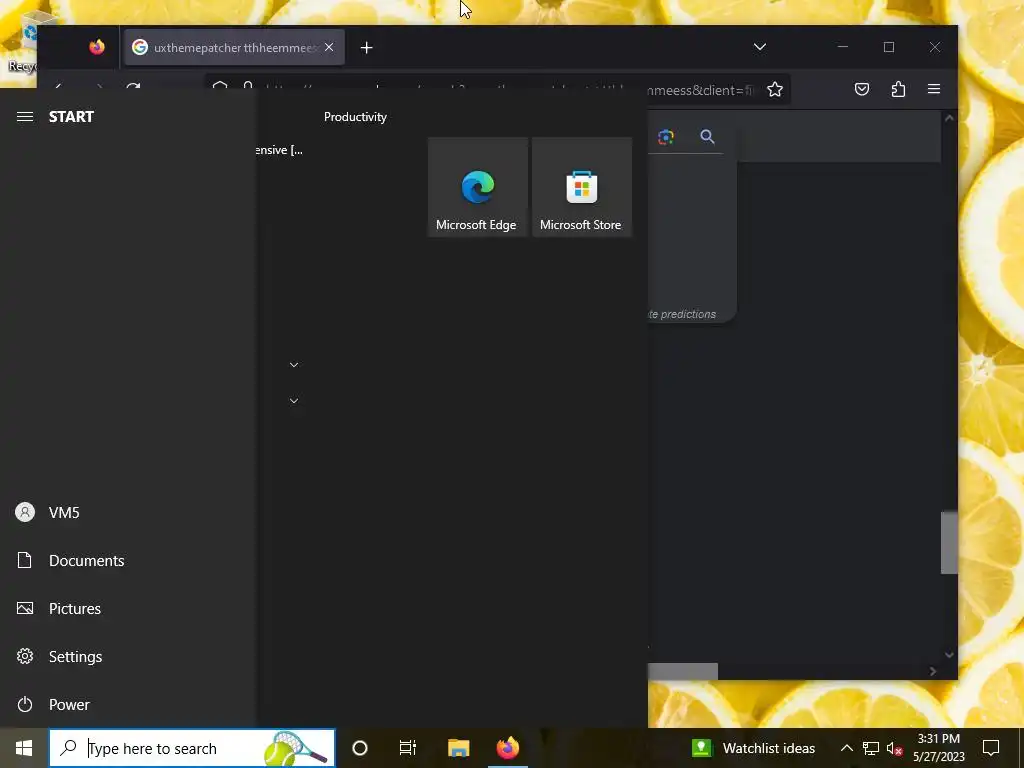The width and height of the screenshot is (1024, 768).
Task: Open Cortana circle icon on taskbar
Action: [x=359, y=748]
